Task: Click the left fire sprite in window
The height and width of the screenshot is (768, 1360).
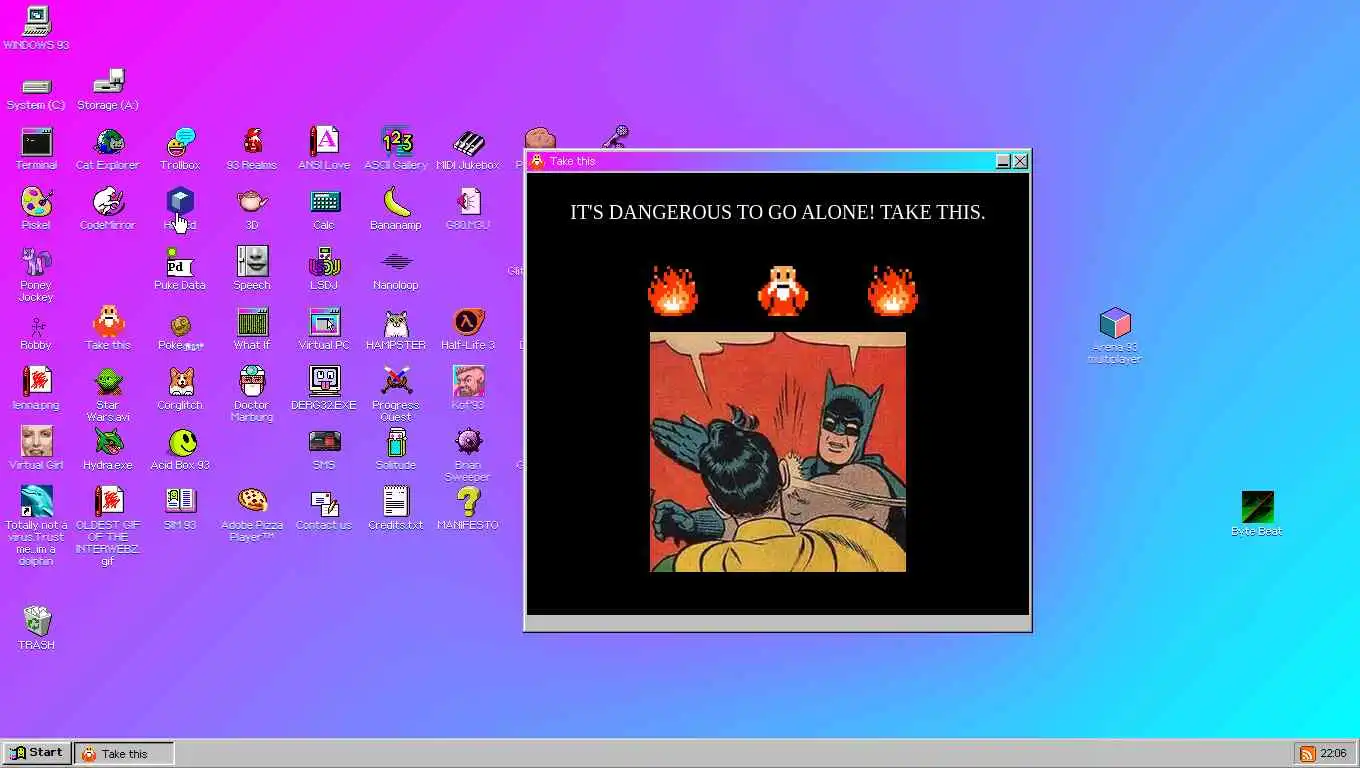Action: point(673,291)
